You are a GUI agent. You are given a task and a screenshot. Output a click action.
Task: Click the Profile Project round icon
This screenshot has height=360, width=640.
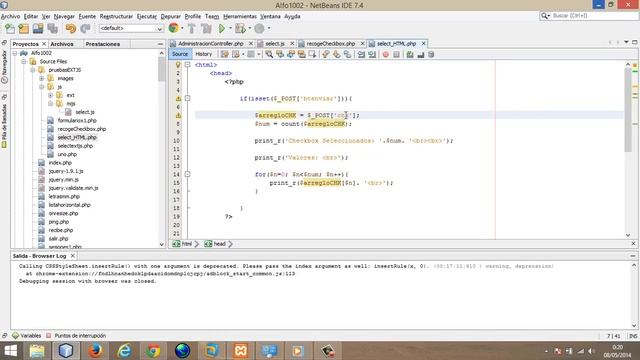[x=260, y=28]
